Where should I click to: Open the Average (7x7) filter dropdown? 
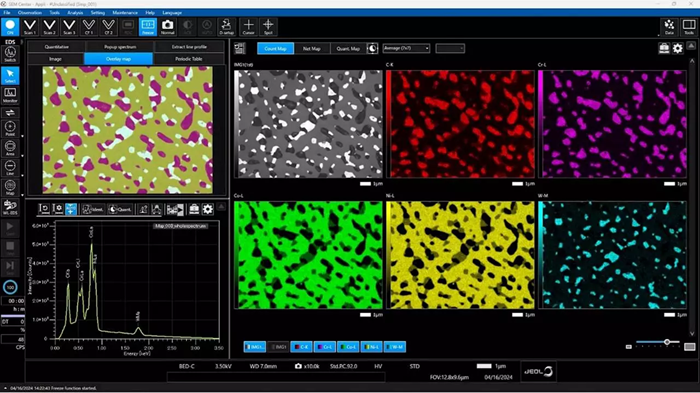pyautogui.click(x=406, y=48)
